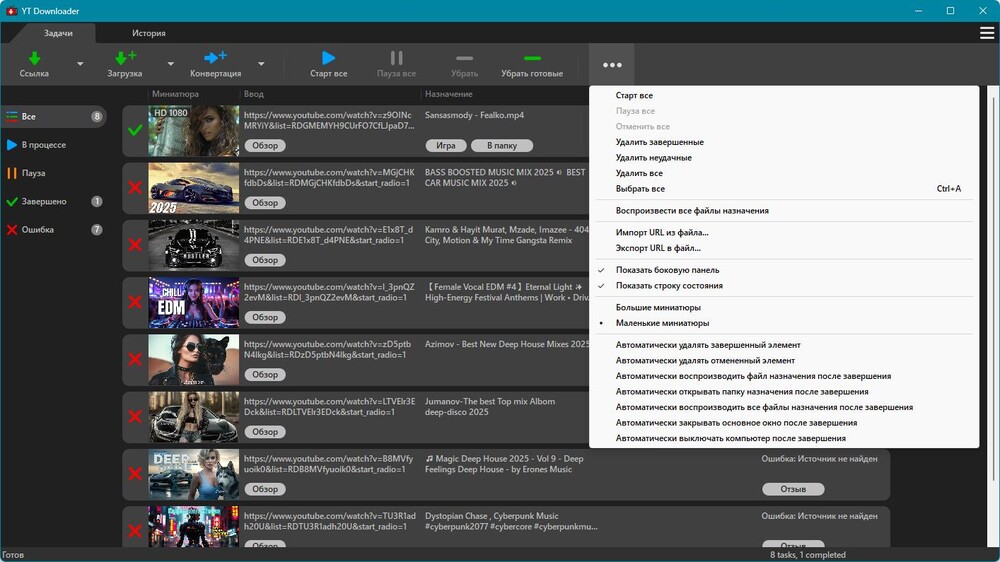The height and width of the screenshot is (562, 1000).
Task: Select Большие миниатюры radio option
Action: click(657, 308)
